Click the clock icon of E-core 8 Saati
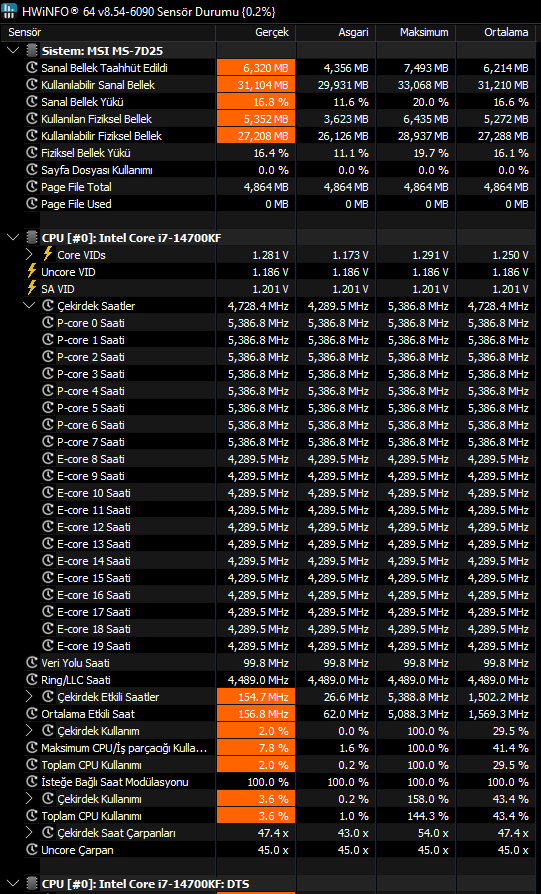Viewport: 541px width, 894px height. tap(48, 459)
